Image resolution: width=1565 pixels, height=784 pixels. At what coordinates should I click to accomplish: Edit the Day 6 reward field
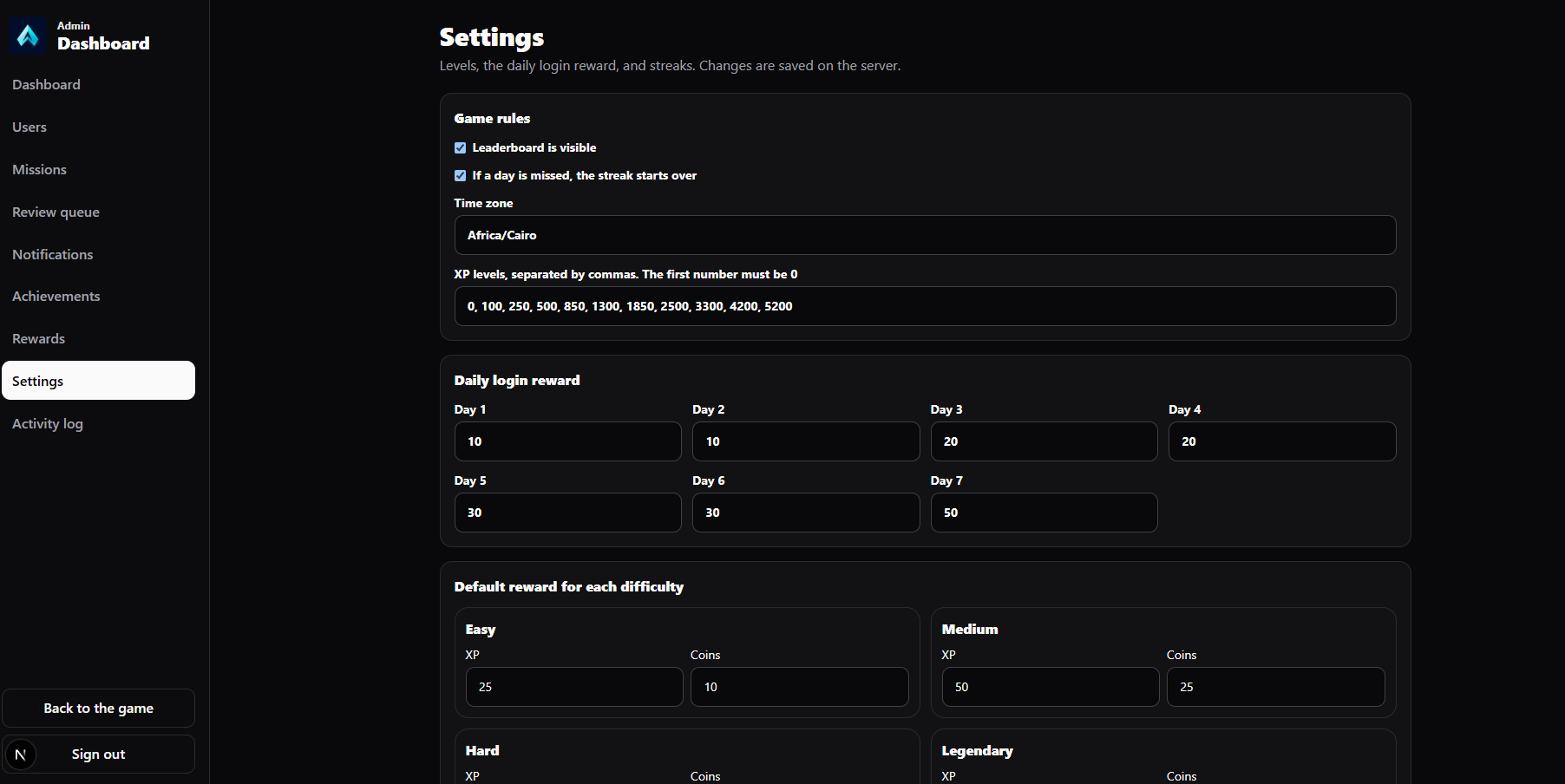tap(806, 513)
